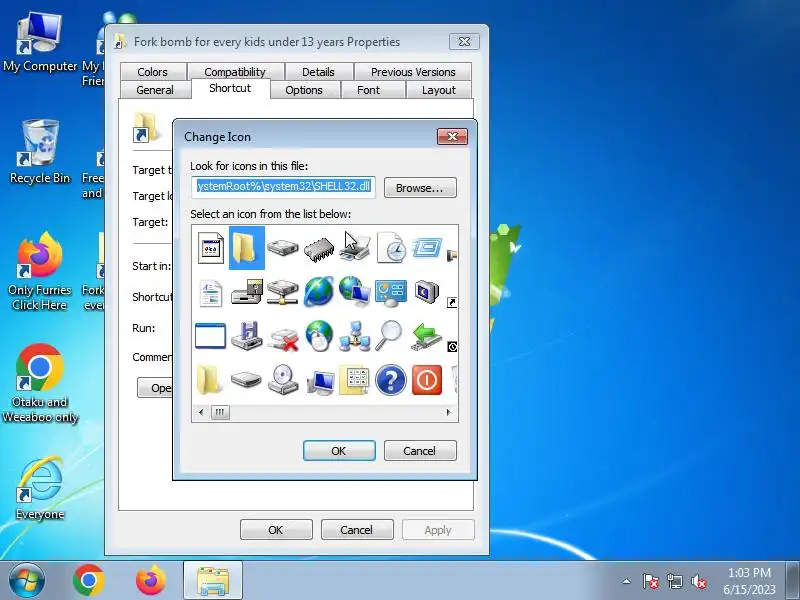Open Otaku and Weeaboo only Chrome shortcut
800x600 pixels.
click(x=40, y=384)
